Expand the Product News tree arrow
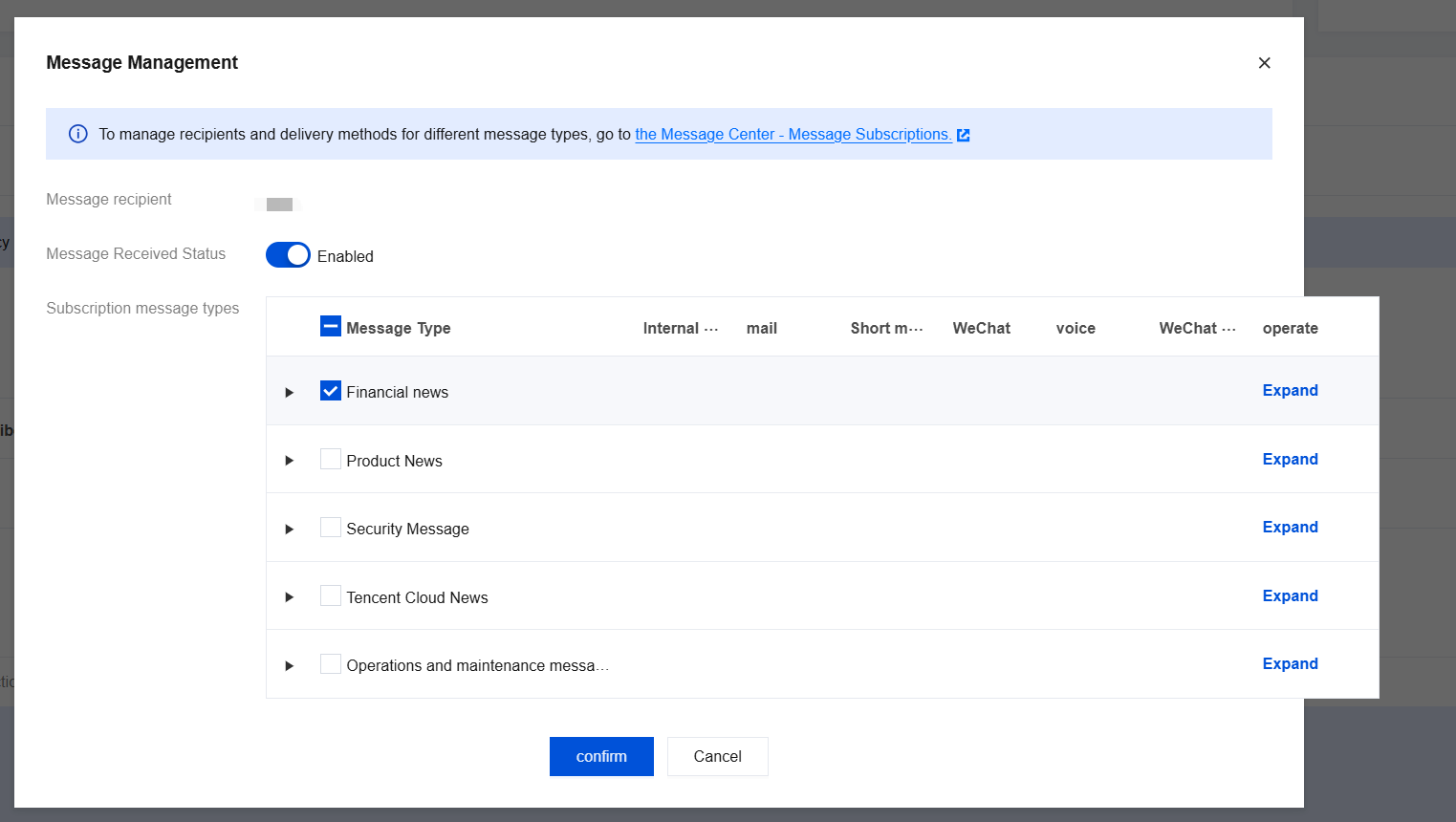This screenshot has width=1456, height=822. pyautogui.click(x=289, y=461)
